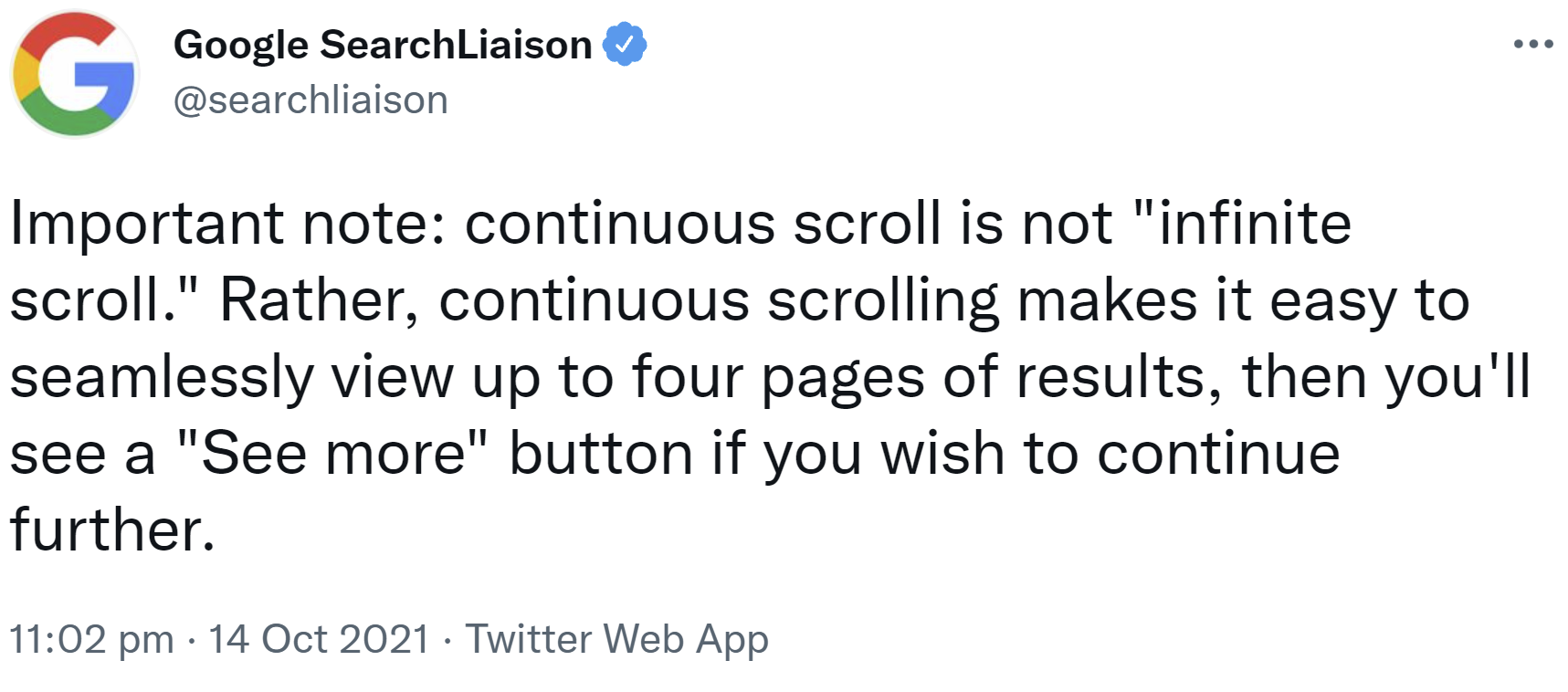Click the Google logo profile avatar

73,73
